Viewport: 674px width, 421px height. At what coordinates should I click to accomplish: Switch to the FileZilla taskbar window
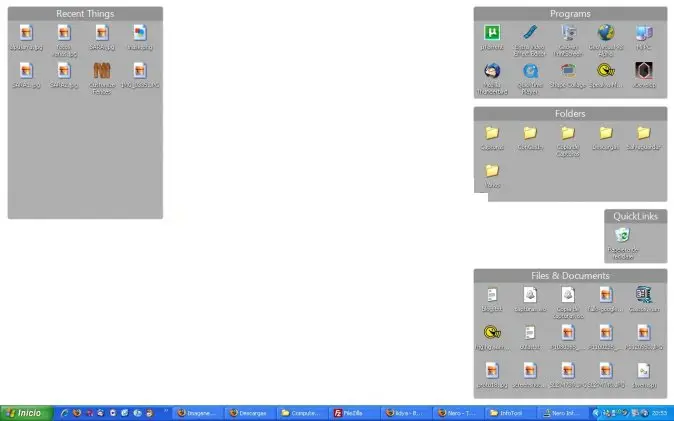[x=354, y=413]
